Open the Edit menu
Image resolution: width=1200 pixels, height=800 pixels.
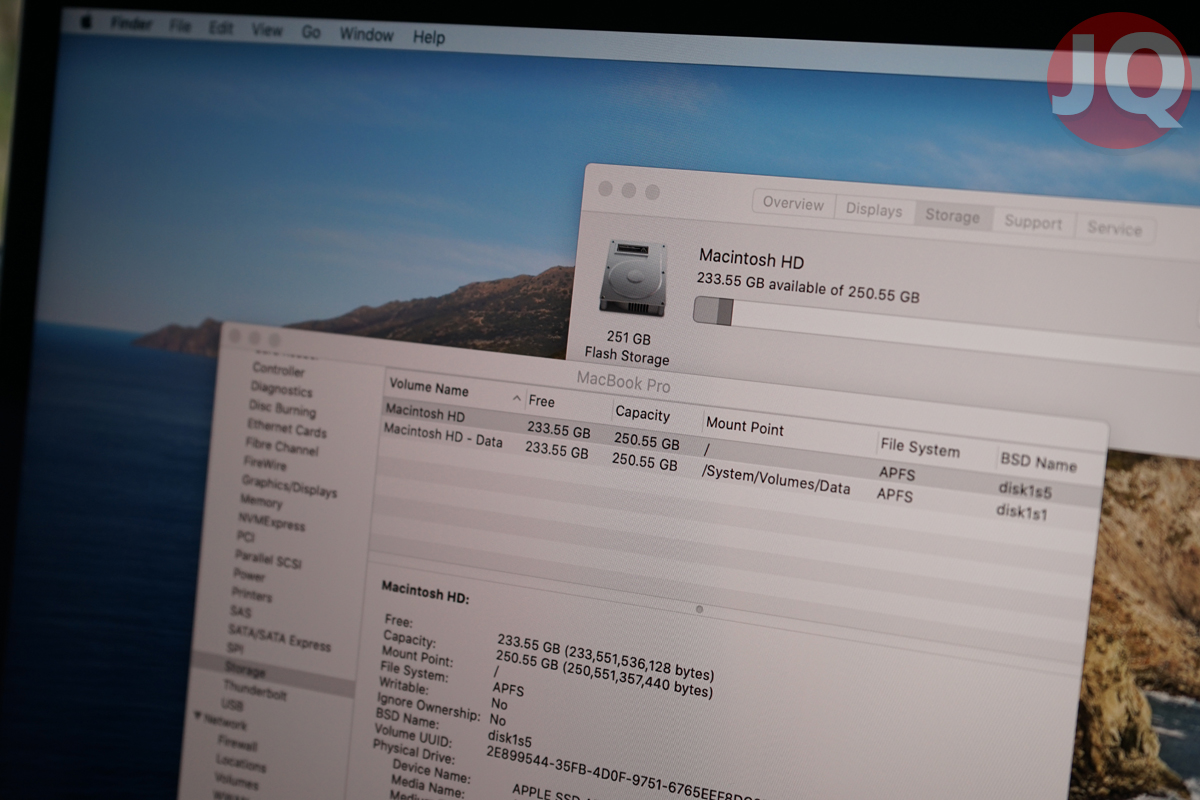point(221,29)
